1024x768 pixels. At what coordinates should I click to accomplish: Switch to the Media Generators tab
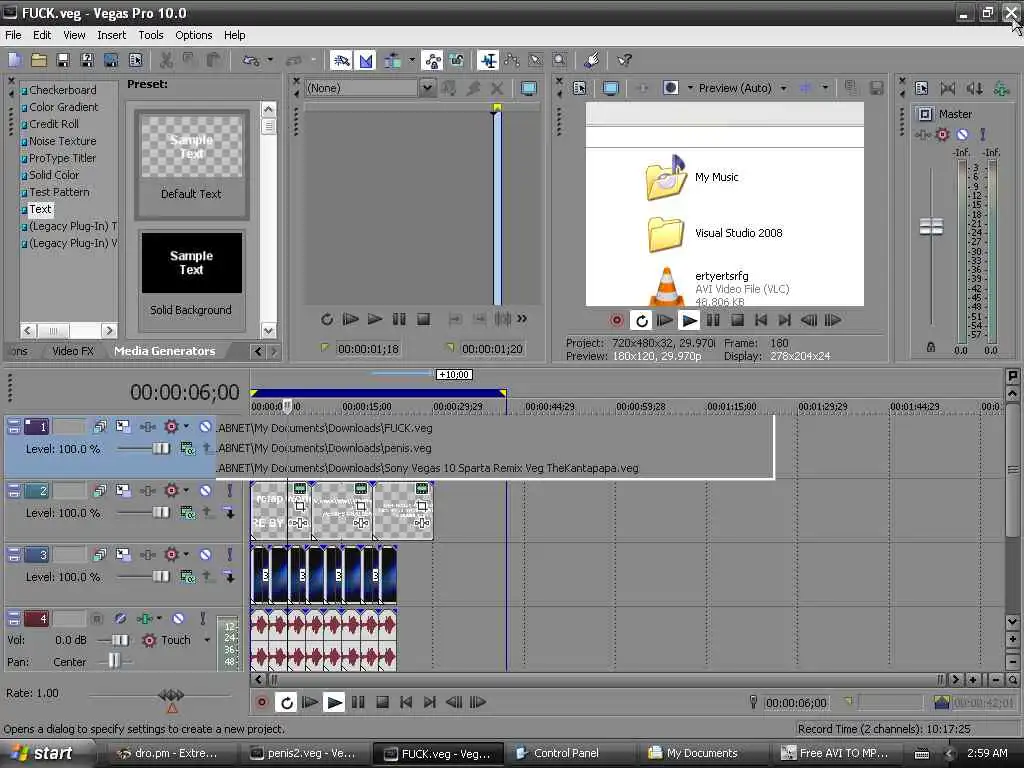coord(165,351)
